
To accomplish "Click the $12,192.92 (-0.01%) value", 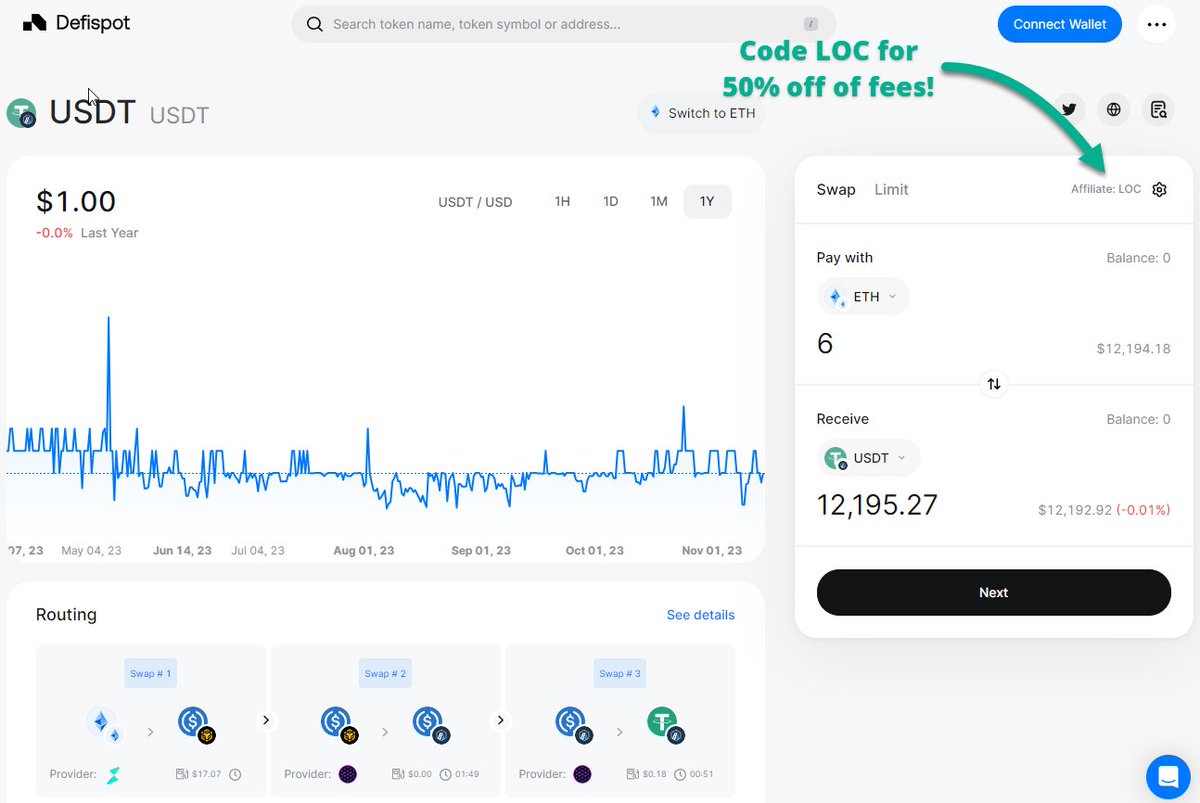I will point(1104,510).
